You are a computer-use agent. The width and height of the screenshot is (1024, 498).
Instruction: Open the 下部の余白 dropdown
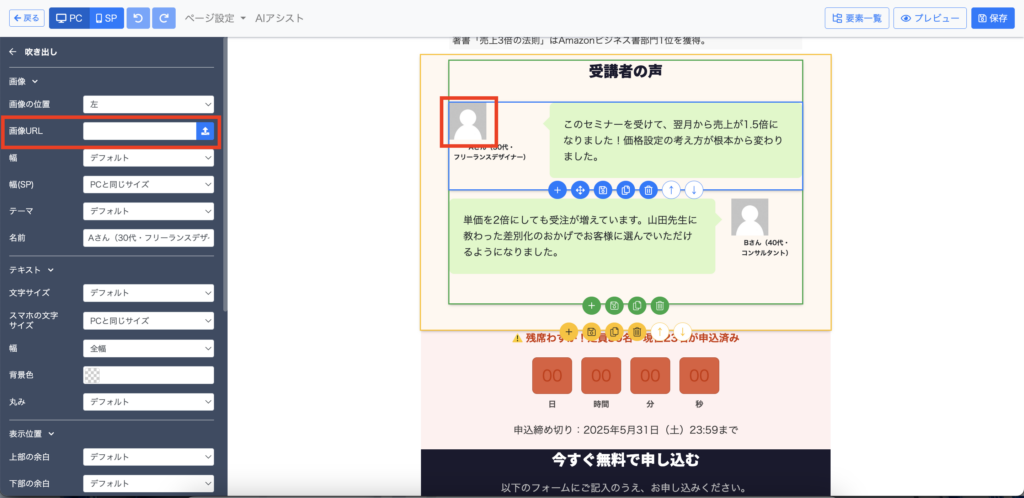(x=148, y=484)
